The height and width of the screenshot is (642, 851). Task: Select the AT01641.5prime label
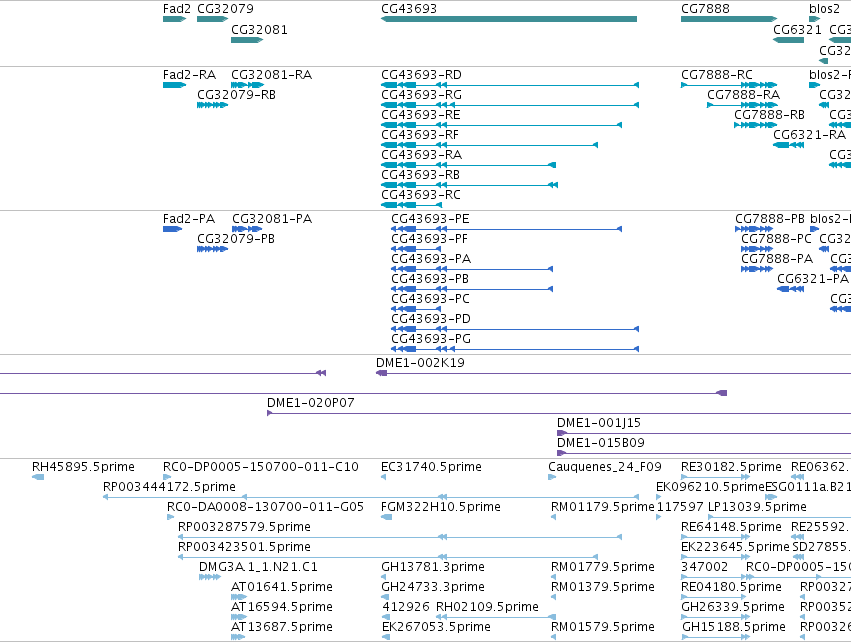pyautogui.click(x=282, y=587)
